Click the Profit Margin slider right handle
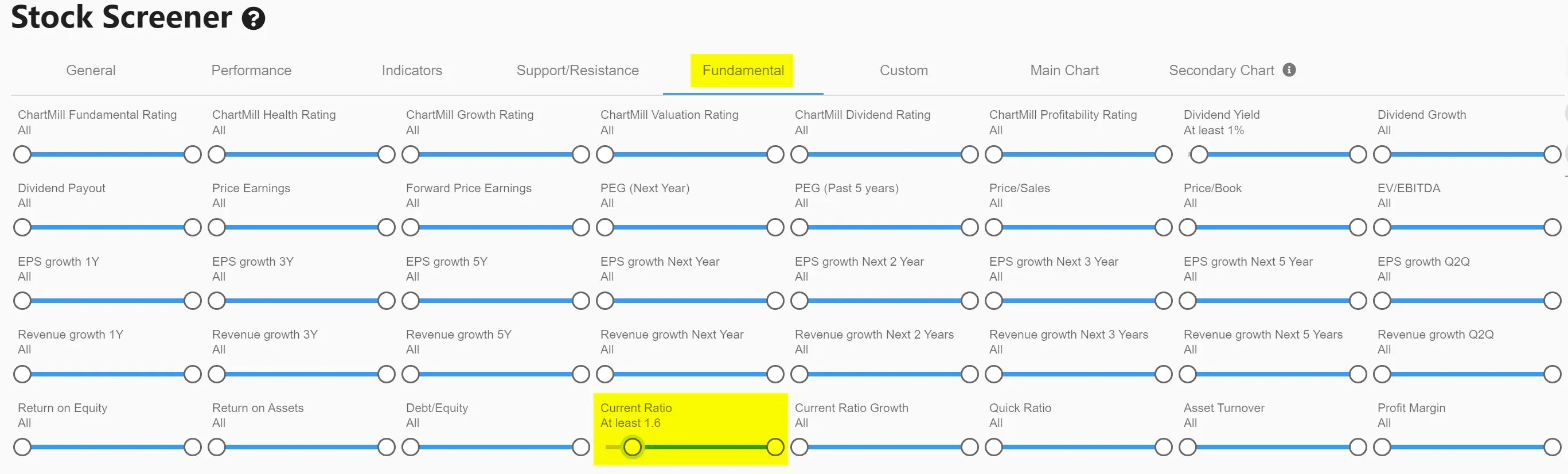 (1552, 447)
